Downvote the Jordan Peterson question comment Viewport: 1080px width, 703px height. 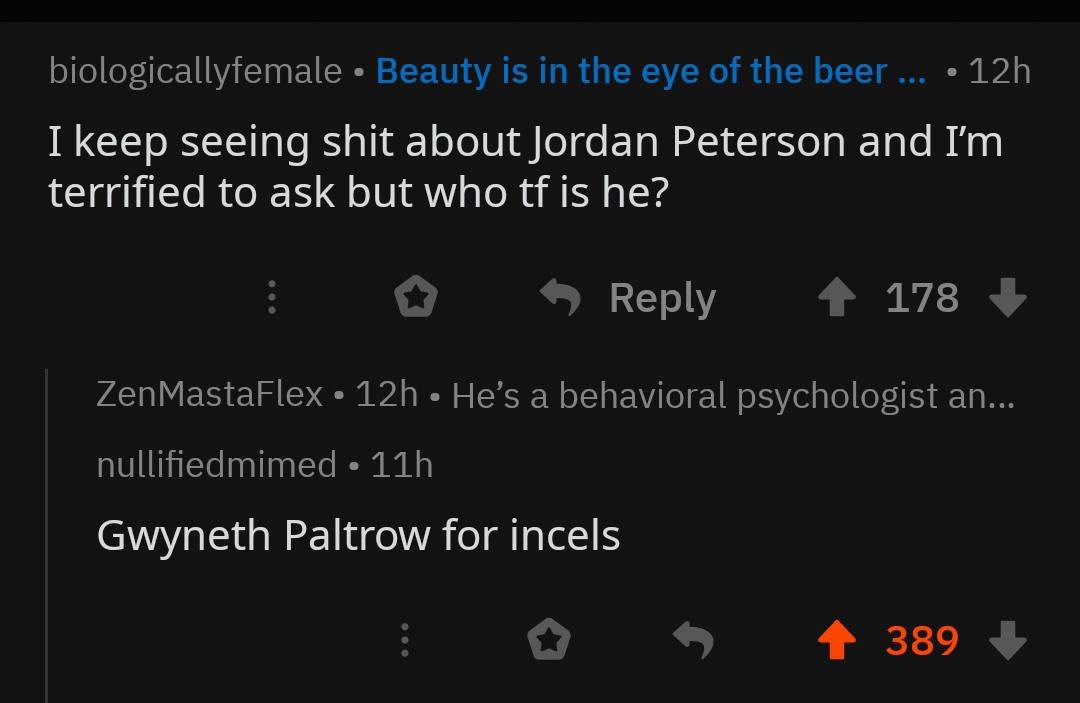point(1010,296)
